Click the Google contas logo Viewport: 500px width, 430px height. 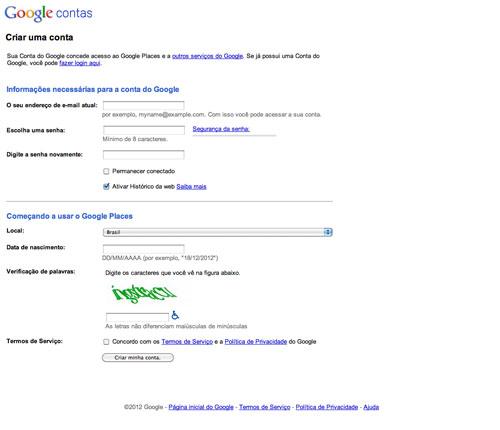tap(48, 13)
